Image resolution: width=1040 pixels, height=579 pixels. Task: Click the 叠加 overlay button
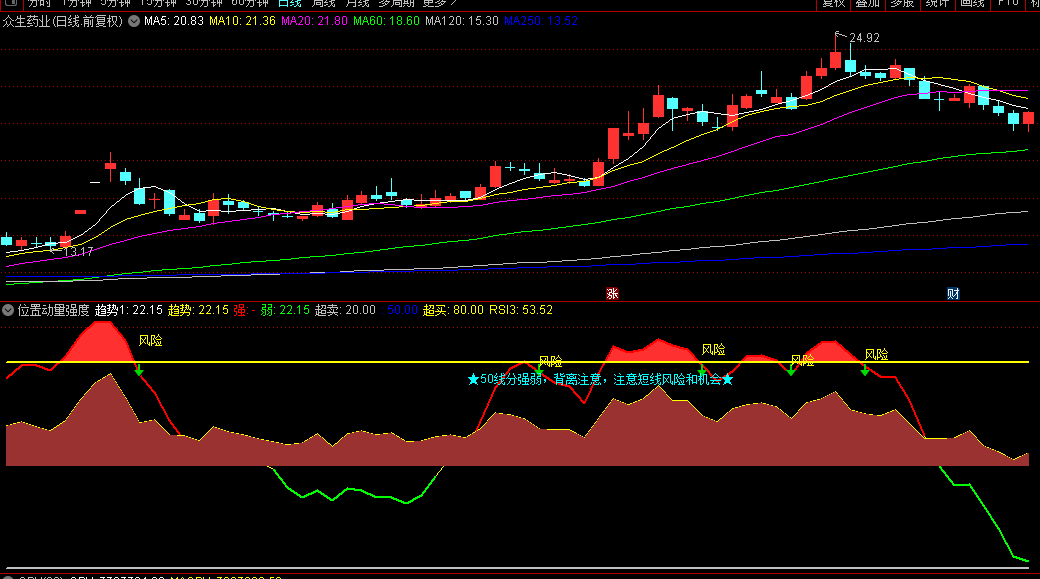click(x=868, y=3)
